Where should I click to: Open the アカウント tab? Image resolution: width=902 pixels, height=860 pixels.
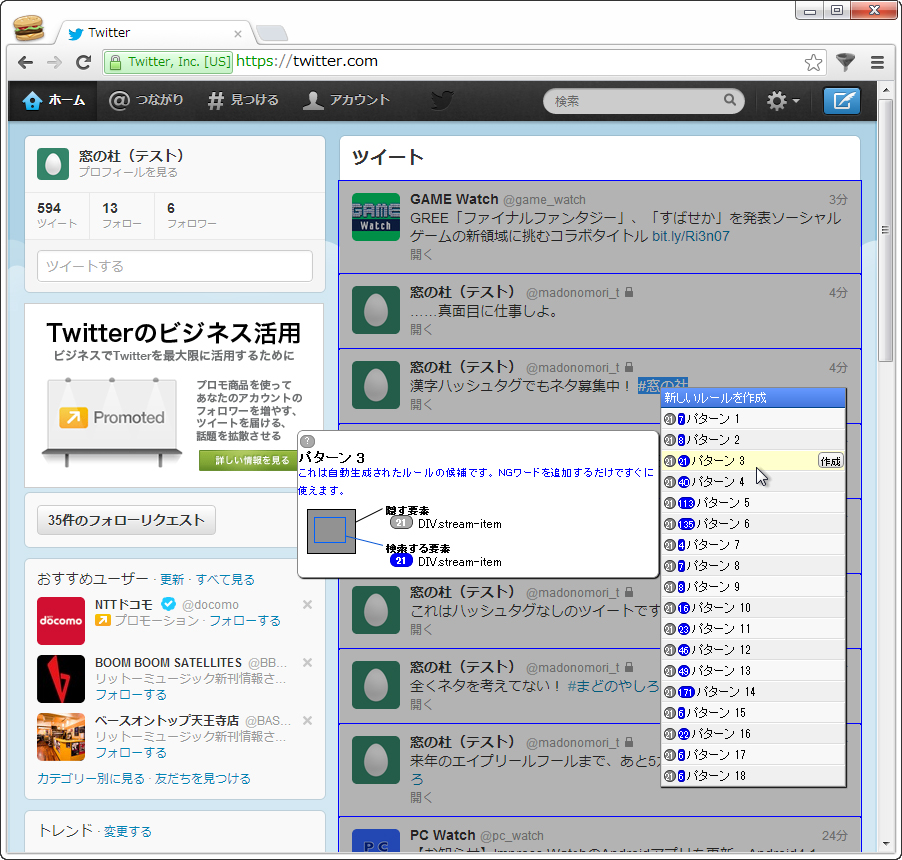click(346, 101)
